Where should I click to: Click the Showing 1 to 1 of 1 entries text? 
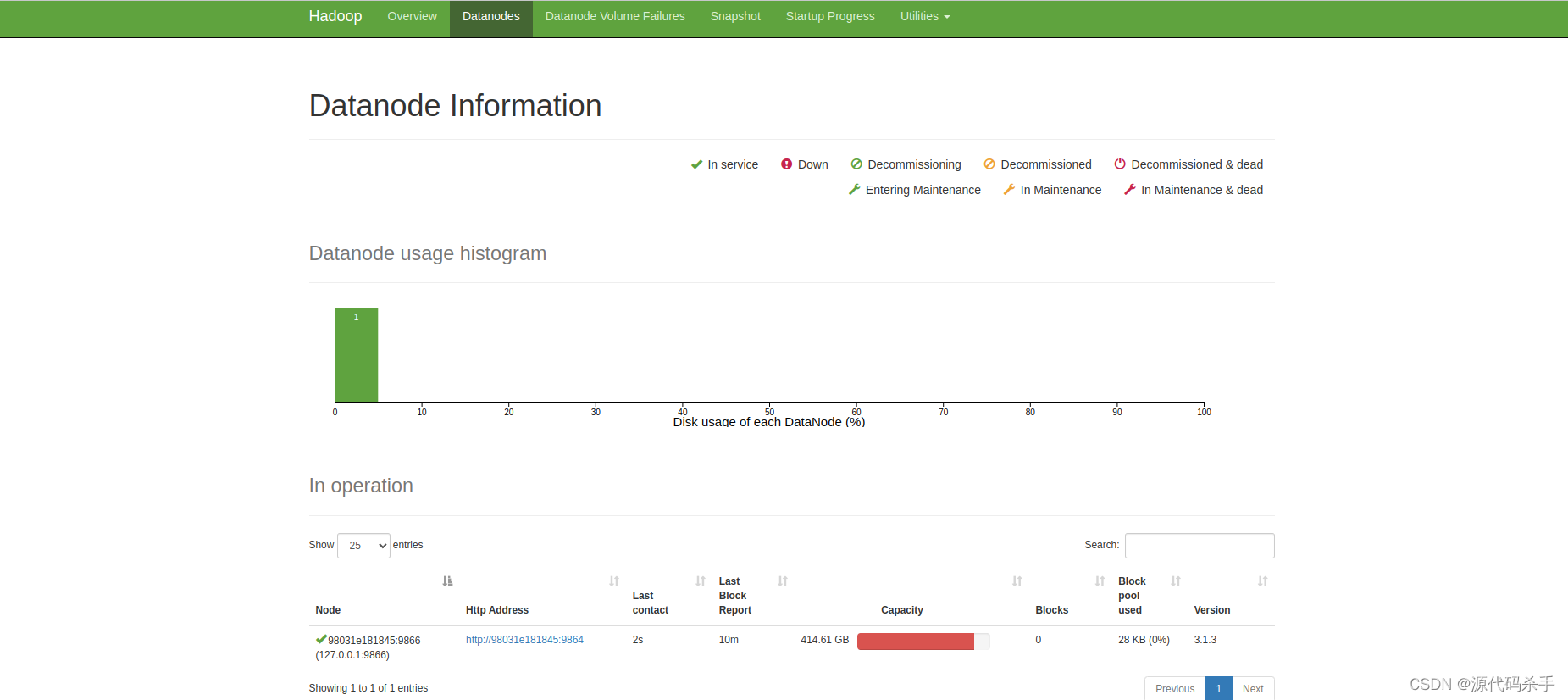tap(368, 688)
